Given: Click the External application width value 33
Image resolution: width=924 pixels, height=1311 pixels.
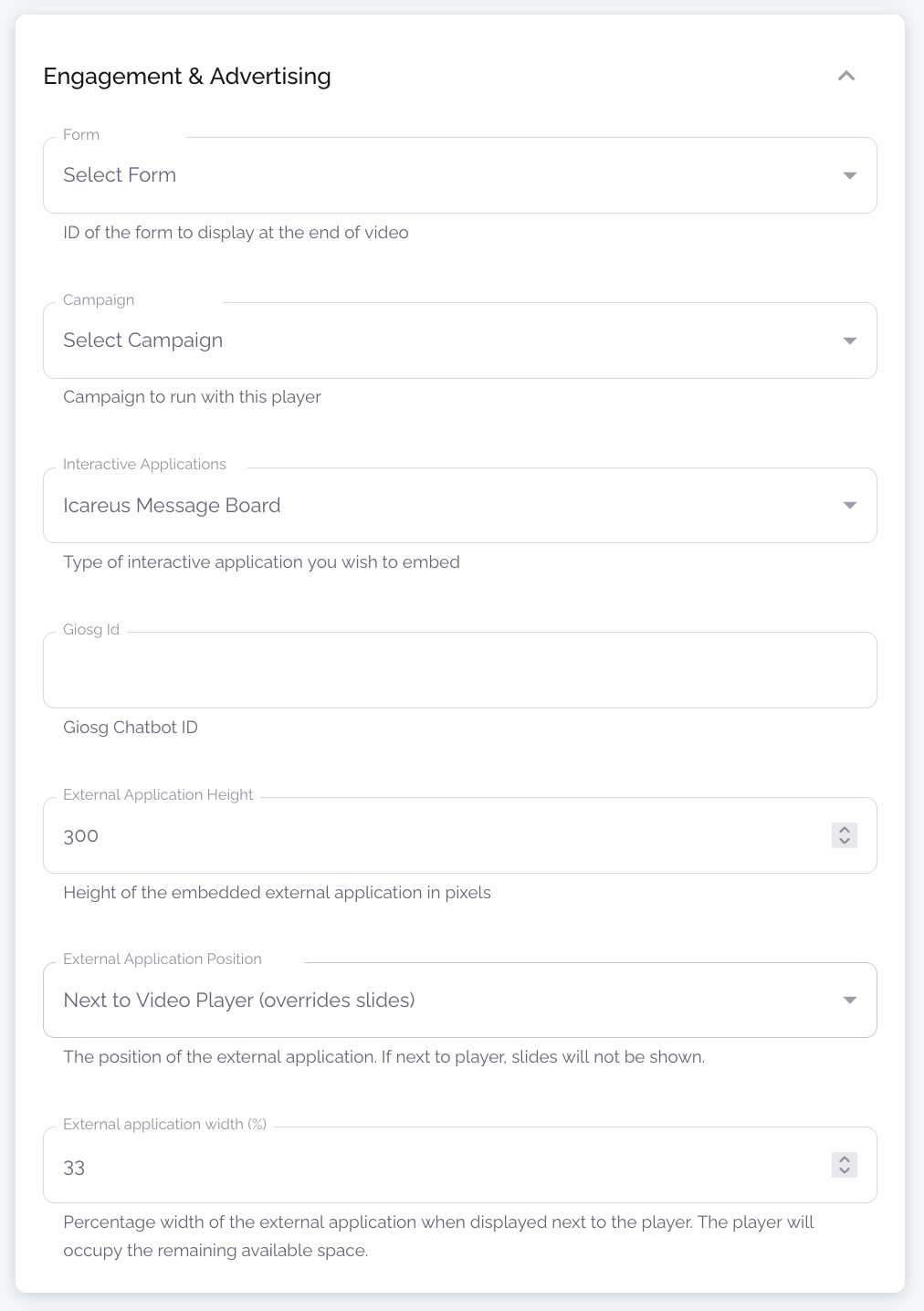Looking at the screenshot, I should pos(74,1168).
